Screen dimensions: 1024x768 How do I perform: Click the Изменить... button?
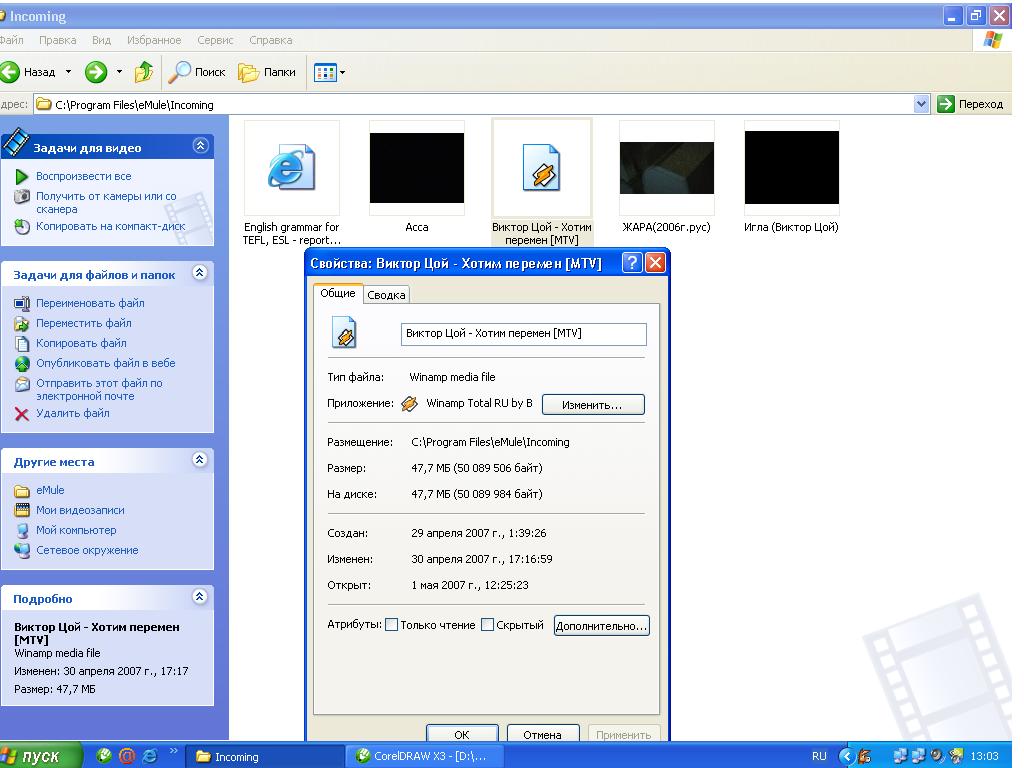click(x=593, y=405)
